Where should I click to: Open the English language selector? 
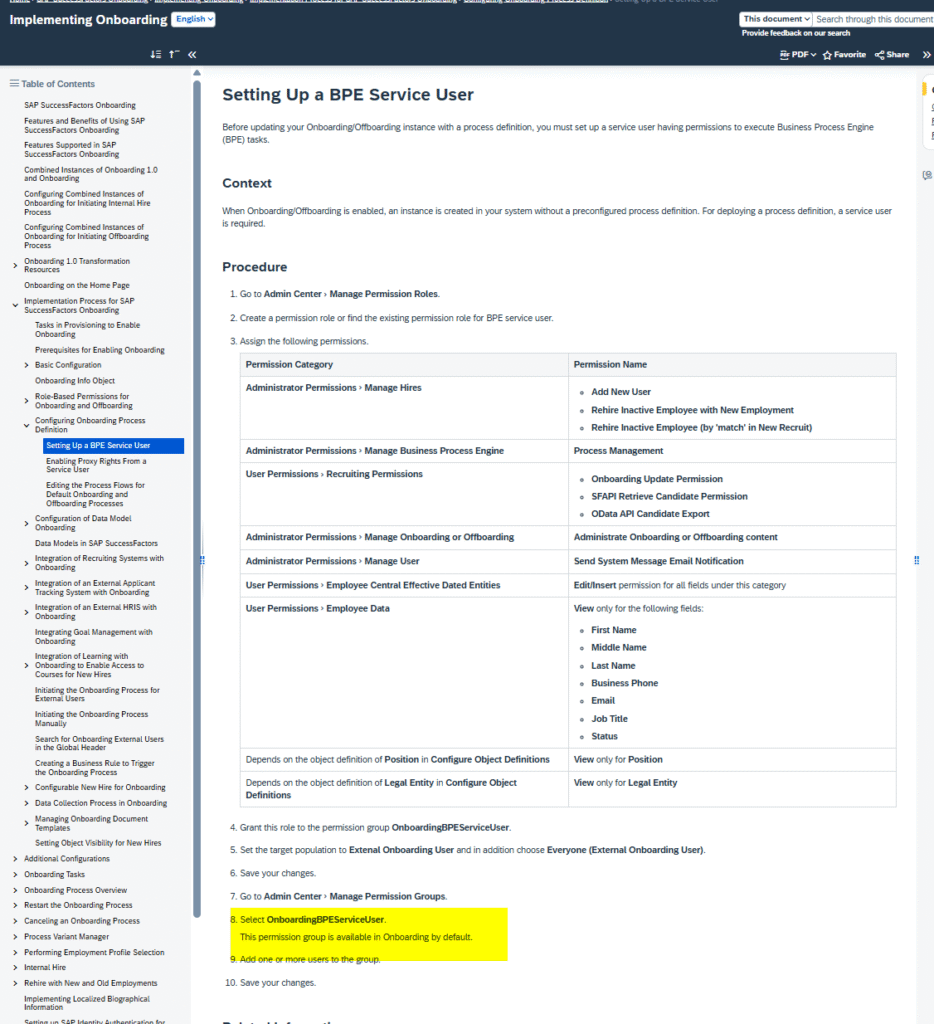[x=193, y=19]
